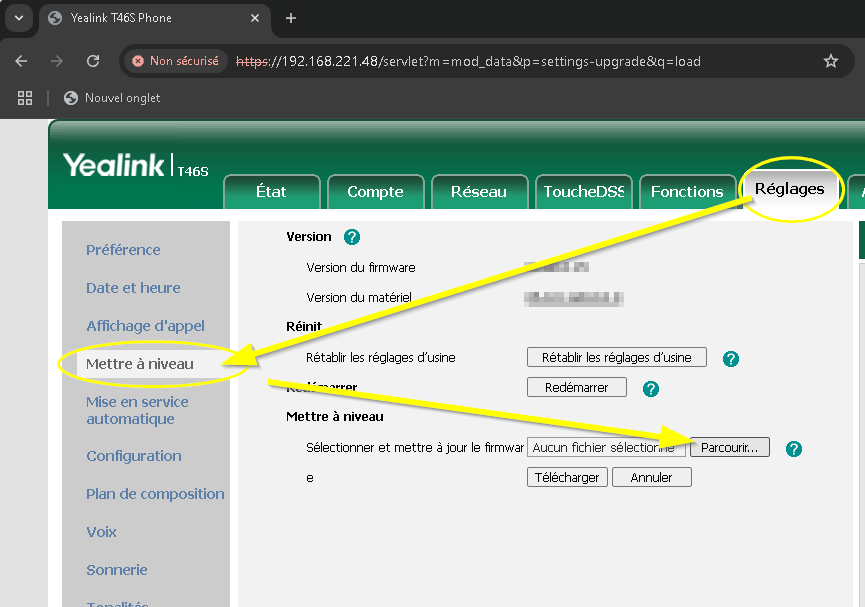Screen dimensions: 865x607
Task: Open Sonnerie settings in sidebar
Action: pos(116,570)
